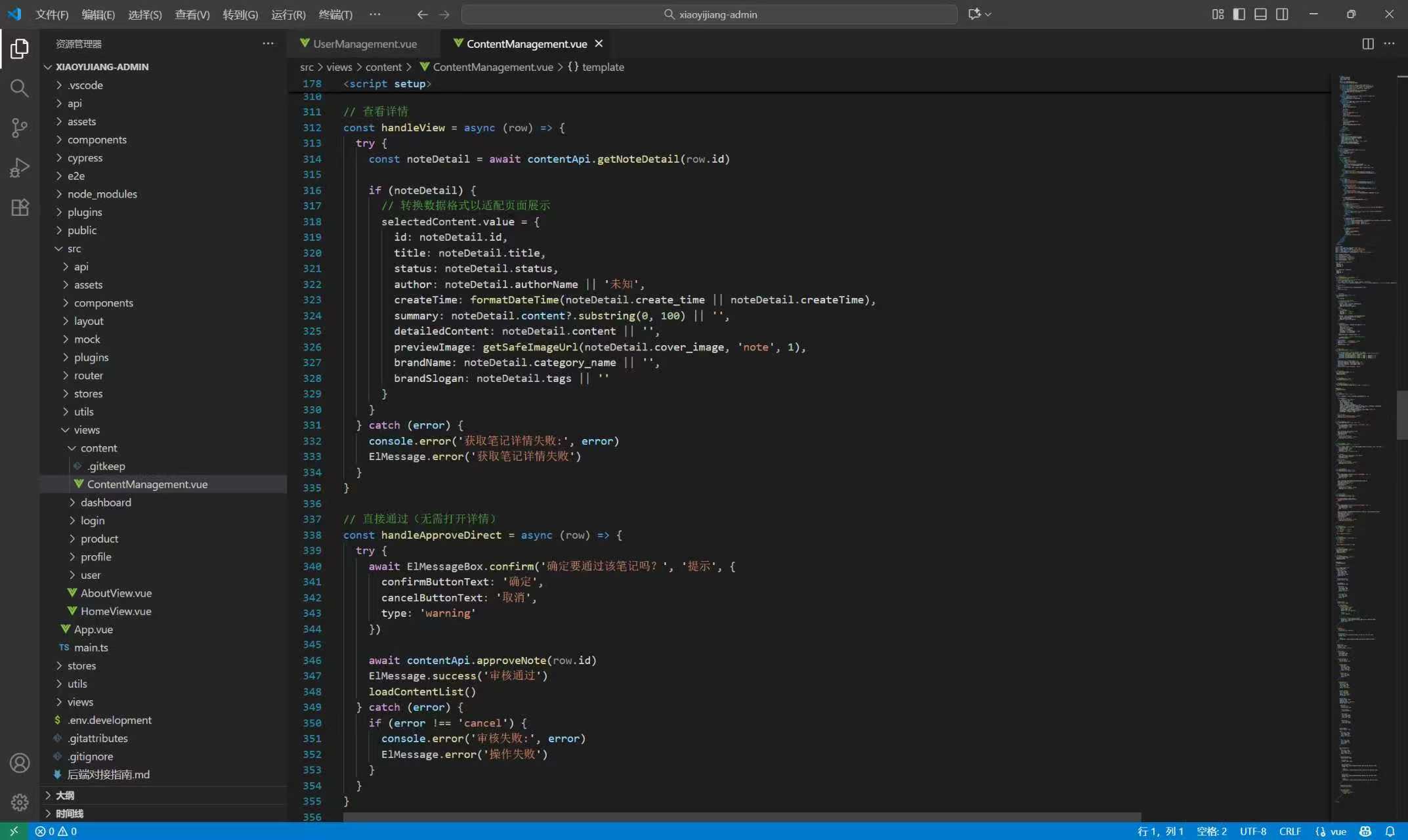1408x840 pixels.
Task: Open the Source Control view
Action: point(20,127)
